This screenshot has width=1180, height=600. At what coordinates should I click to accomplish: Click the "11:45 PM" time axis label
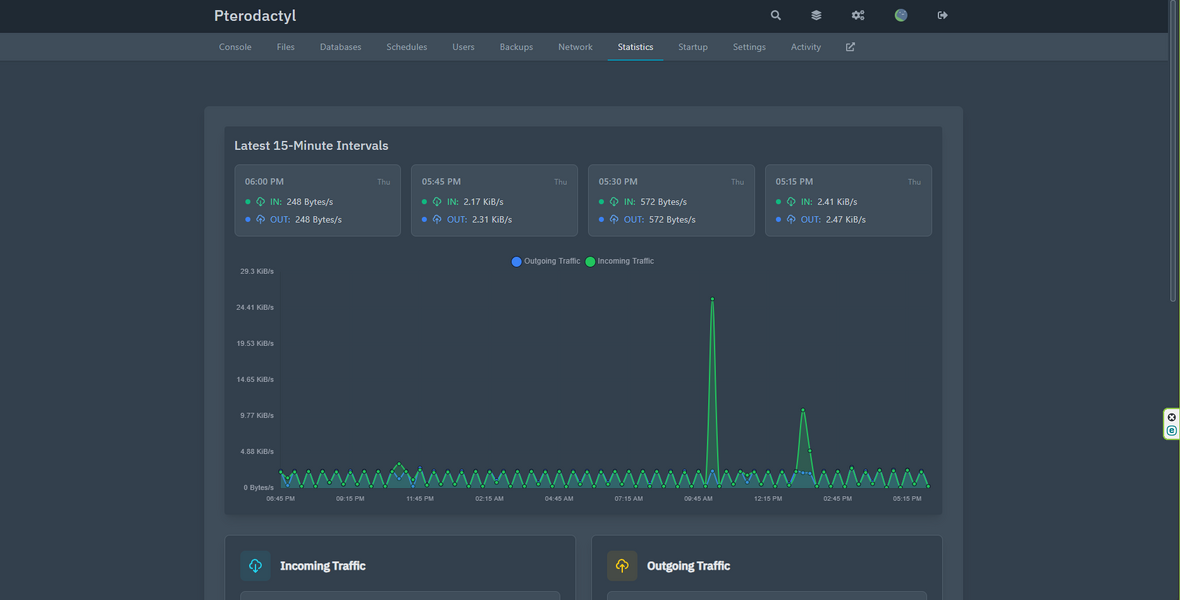(420, 498)
